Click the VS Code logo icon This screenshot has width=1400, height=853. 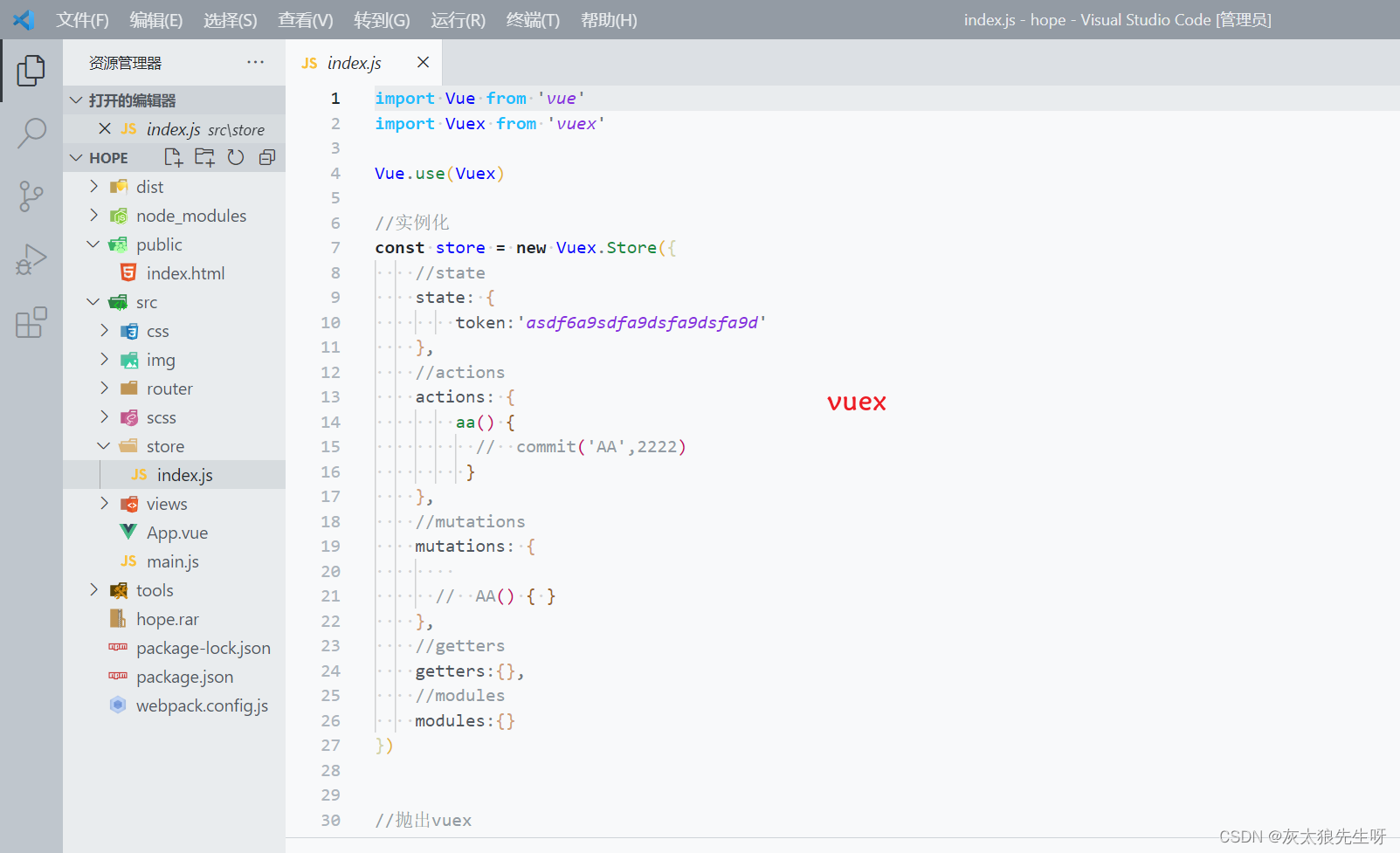[24, 19]
